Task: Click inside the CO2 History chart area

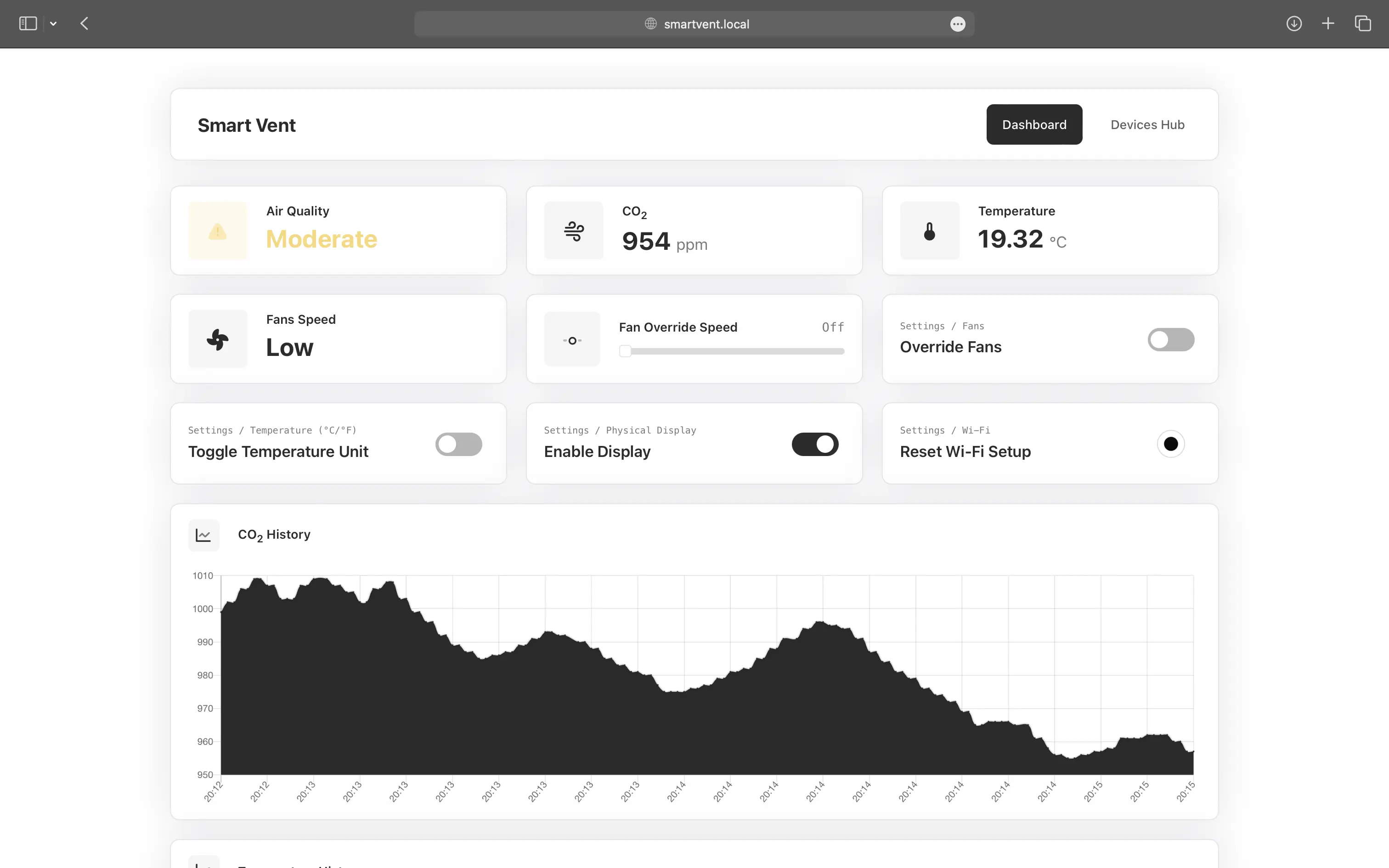Action: click(x=706, y=675)
